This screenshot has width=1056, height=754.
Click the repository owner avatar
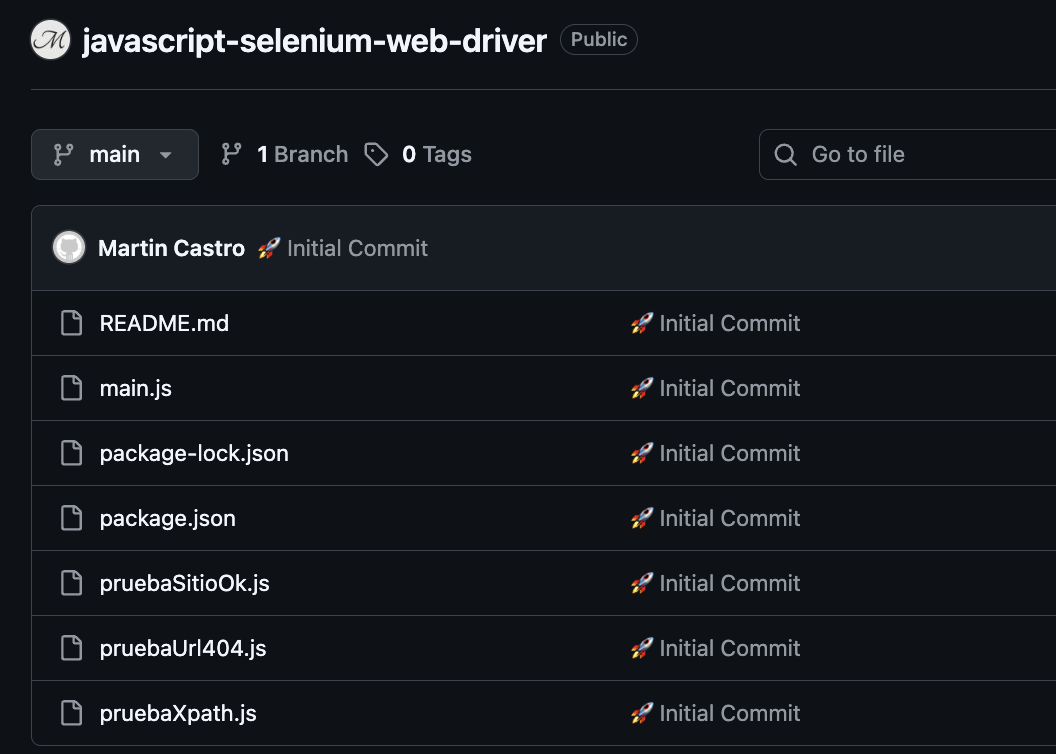(x=49, y=40)
